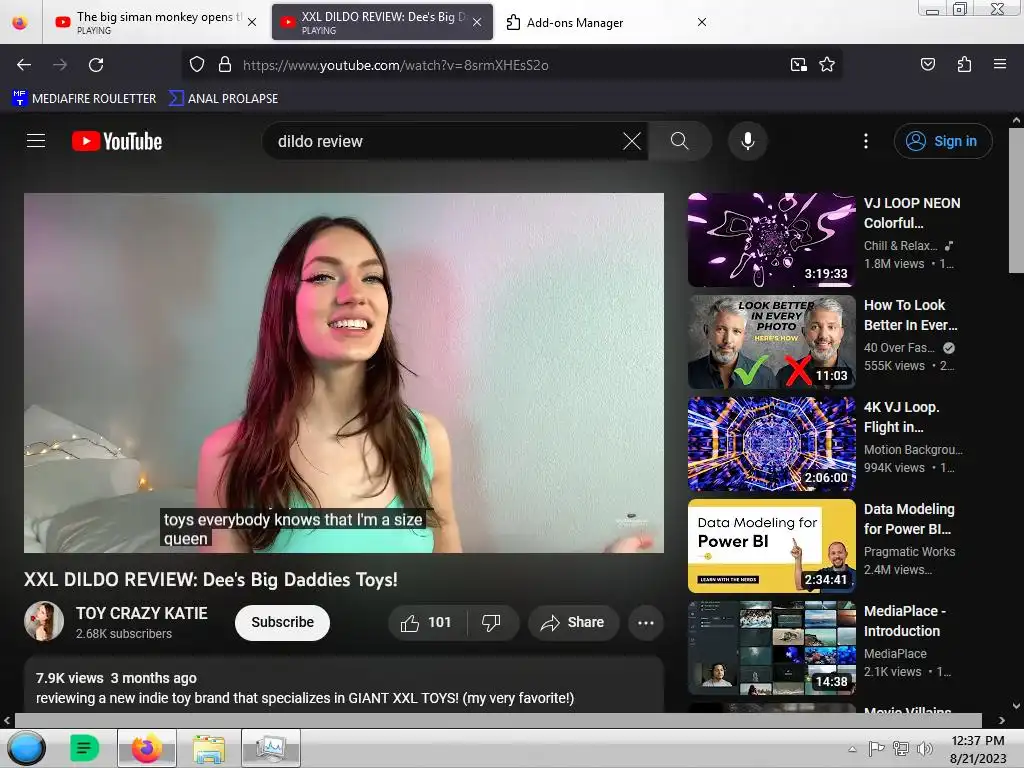This screenshot has height=768, width=1024.
Task: Click 'How To Look Better In Ever...' title
Action: [910, 315]
